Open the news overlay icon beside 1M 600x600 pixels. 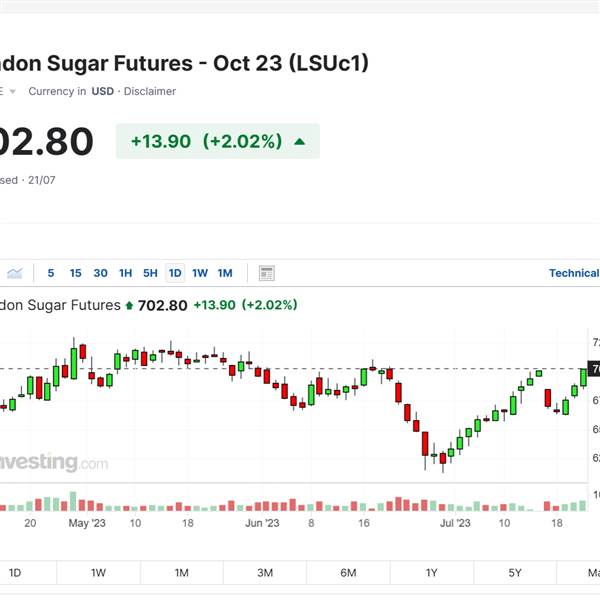pos(267,273)
